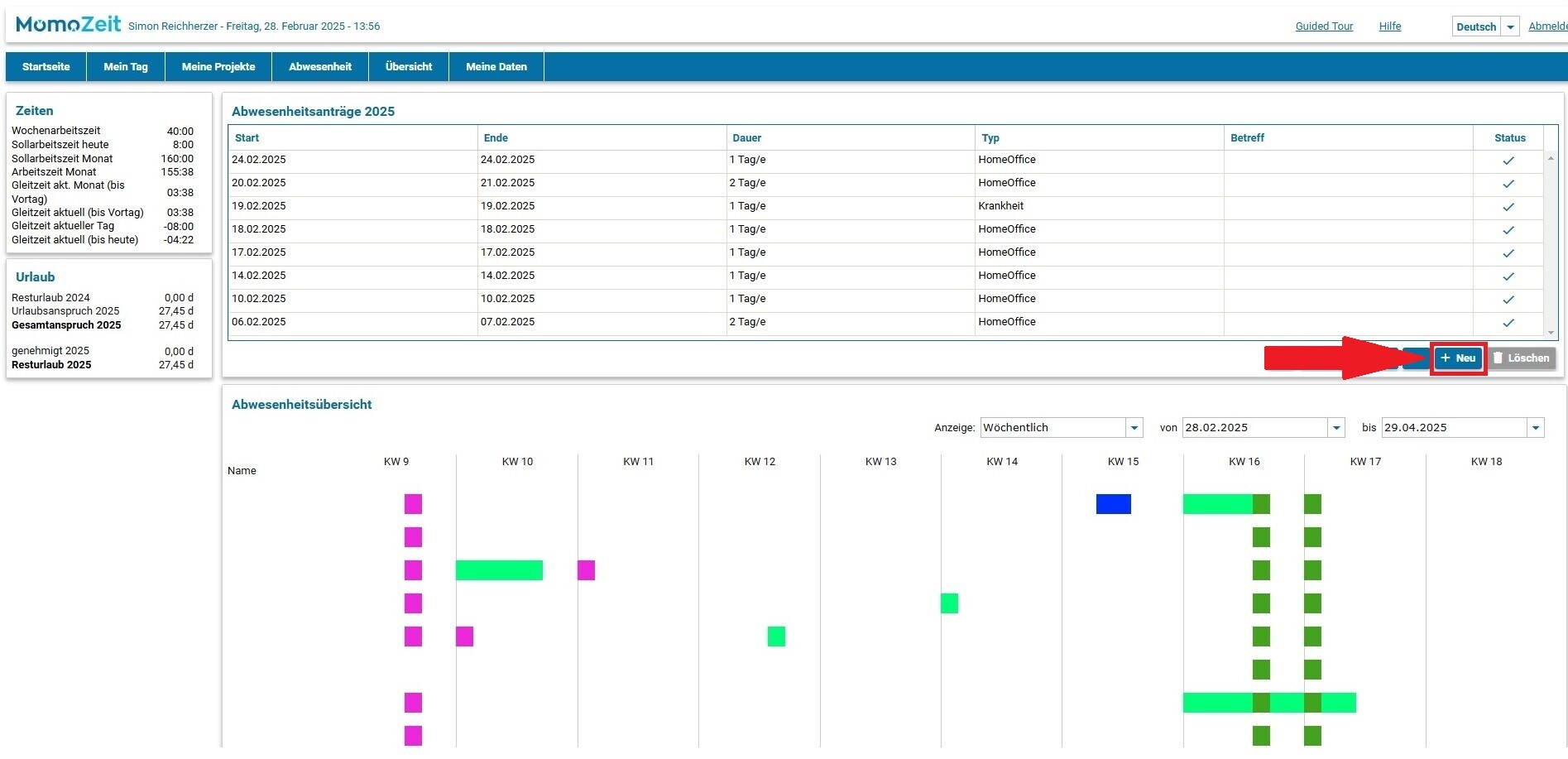Screen dimensions: 1568x759
Task: Go to the Mein Tag tab
Action: tap(126, 67)
